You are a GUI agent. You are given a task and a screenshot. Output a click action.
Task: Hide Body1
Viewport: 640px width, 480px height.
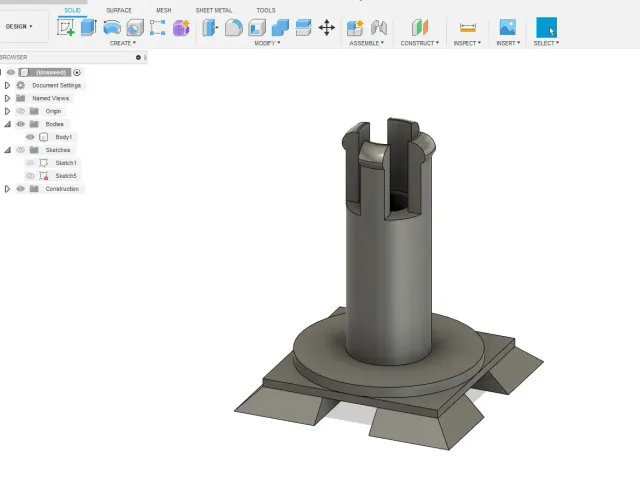[x=30, y=137]
